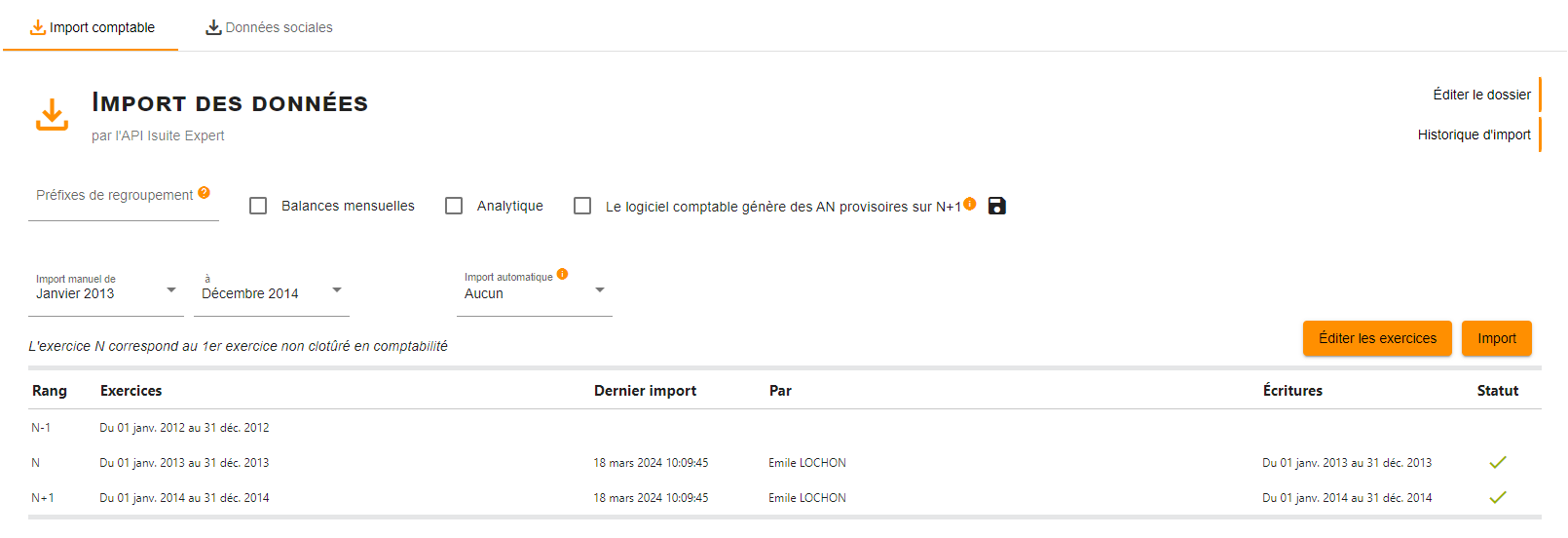The height and width of the screenshot is (538, 1568).
Task: Check the AN provisoires sur N+1 option
Action: [582, 206]
